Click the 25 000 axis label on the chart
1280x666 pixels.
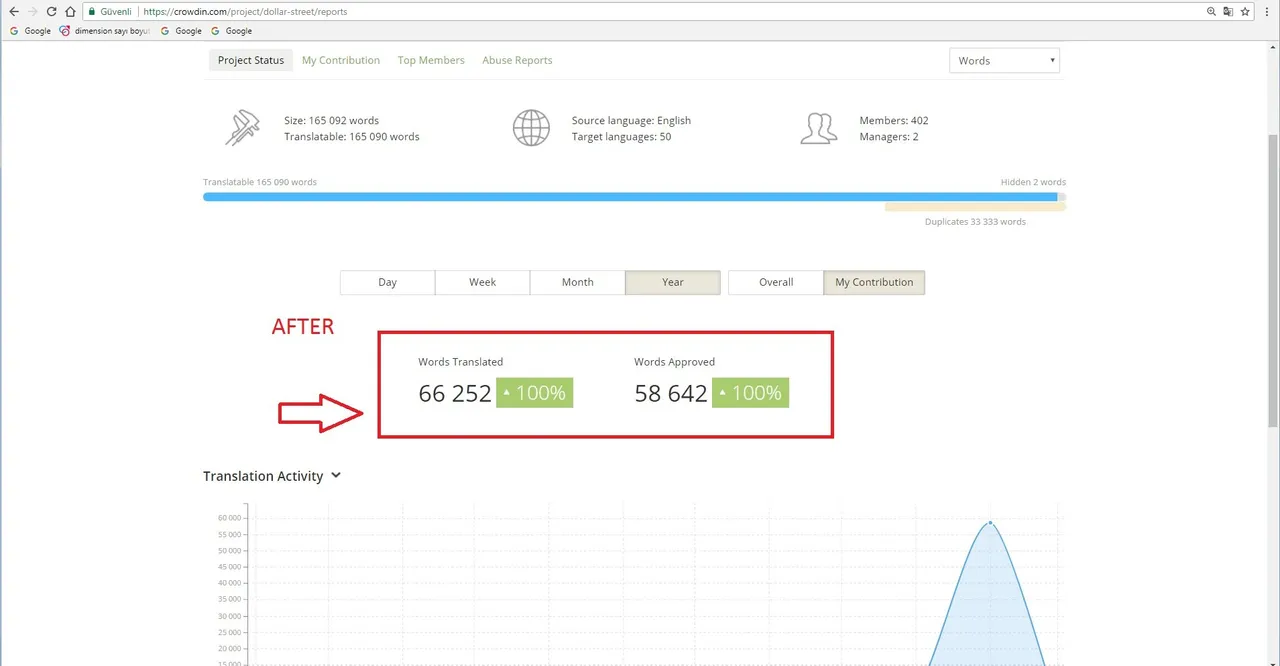pos(229,632)
